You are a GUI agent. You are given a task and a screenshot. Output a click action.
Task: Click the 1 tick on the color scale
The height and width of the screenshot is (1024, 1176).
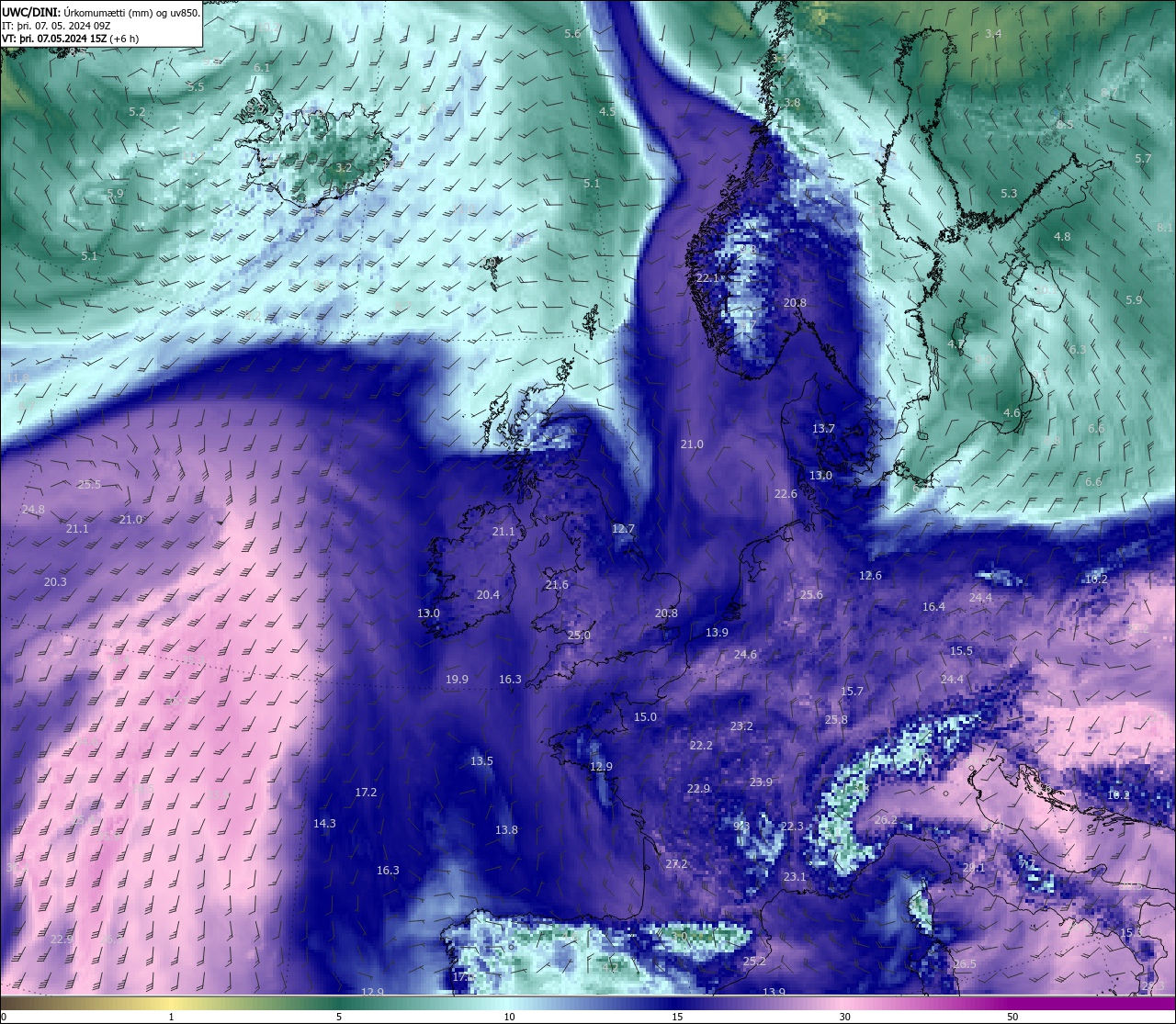(171, 1017)
